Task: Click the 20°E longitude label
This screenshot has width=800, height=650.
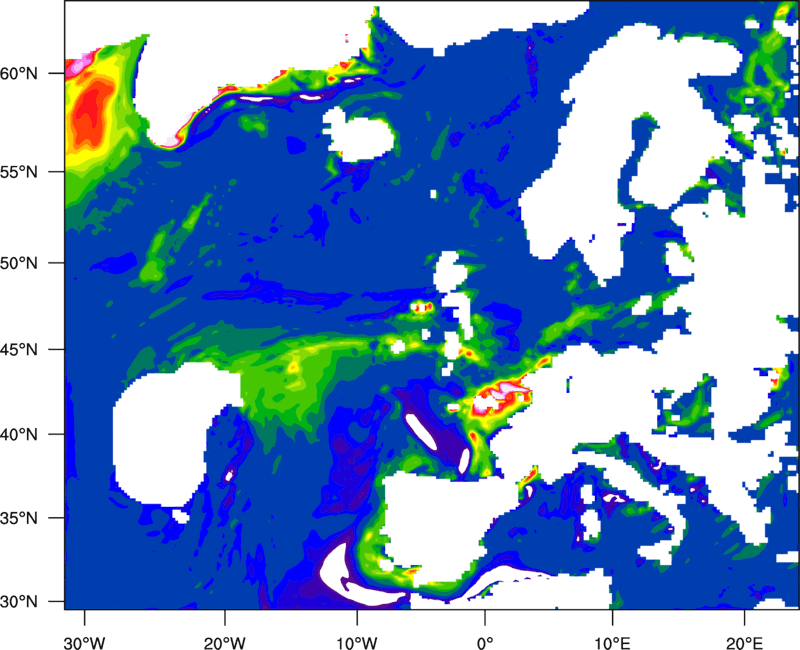Action: (x=744, y=643)
